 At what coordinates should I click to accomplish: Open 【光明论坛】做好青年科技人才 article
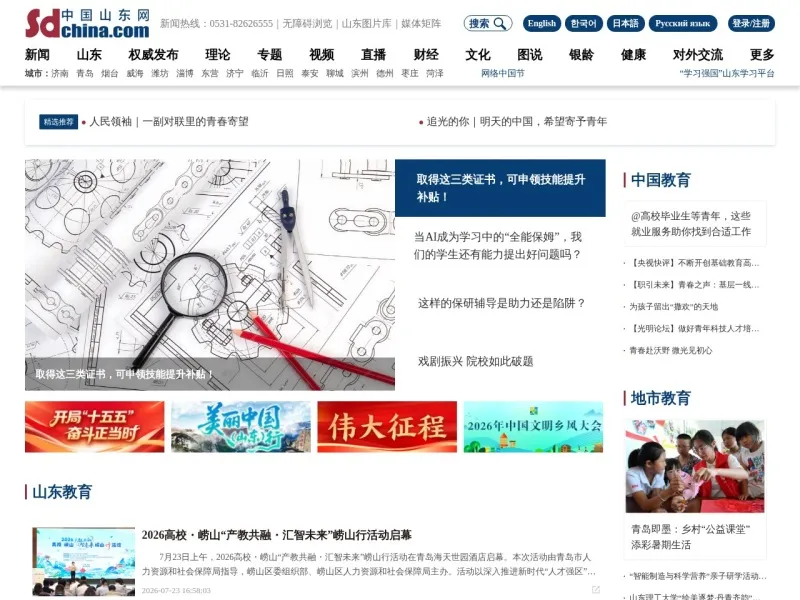(x=694, y=329)
